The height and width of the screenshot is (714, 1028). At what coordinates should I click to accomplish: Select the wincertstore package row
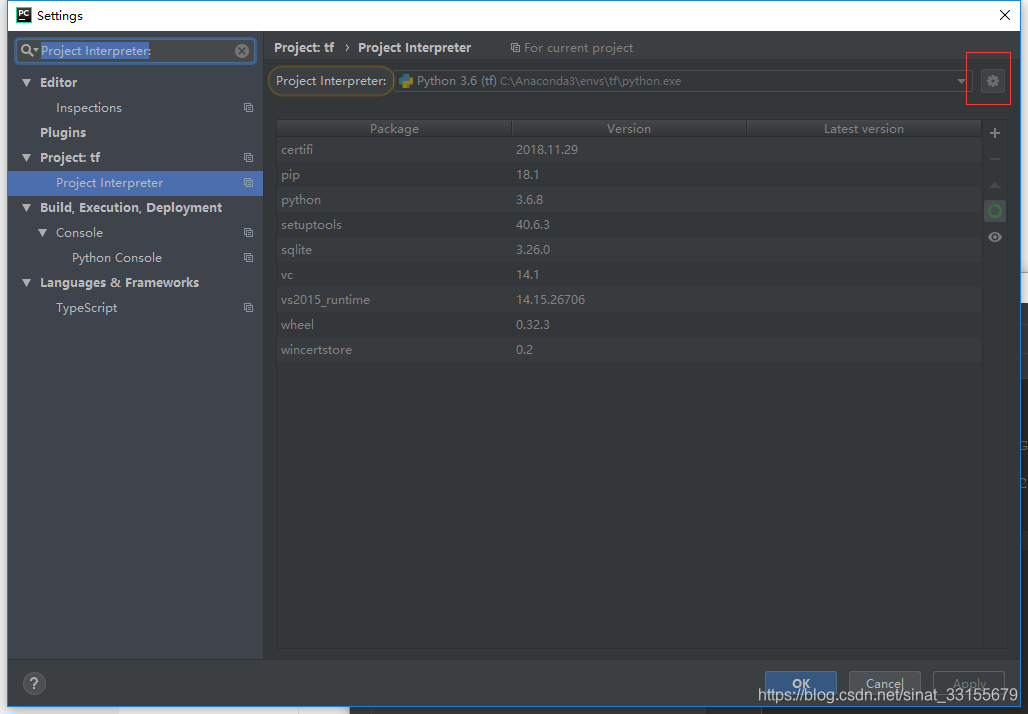click(x=629, y=349)
